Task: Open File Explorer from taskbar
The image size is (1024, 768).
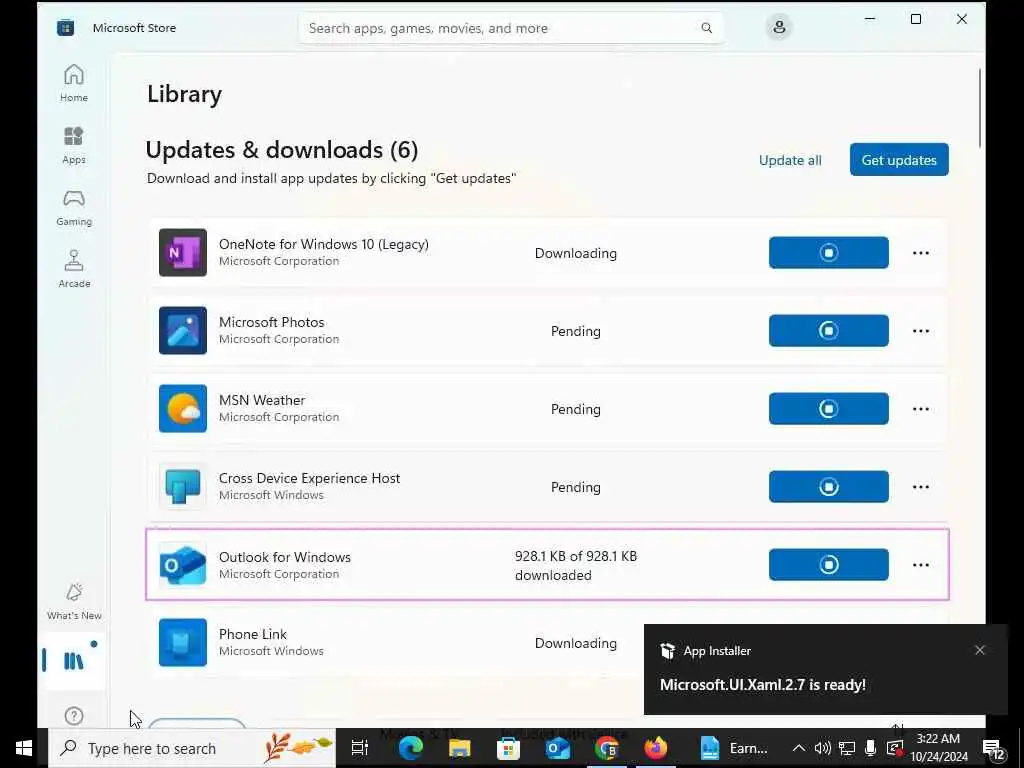Action: click(x=459, y=748)
